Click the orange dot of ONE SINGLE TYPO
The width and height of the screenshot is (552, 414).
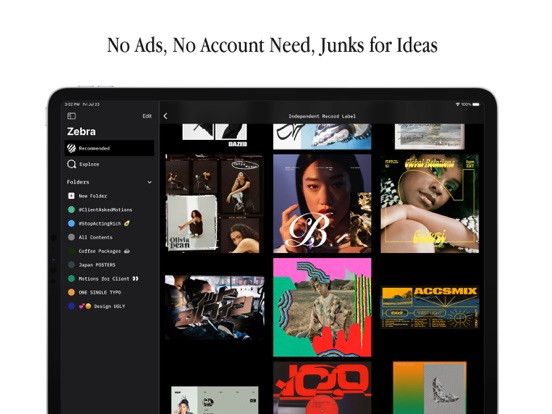click(71, 292)
